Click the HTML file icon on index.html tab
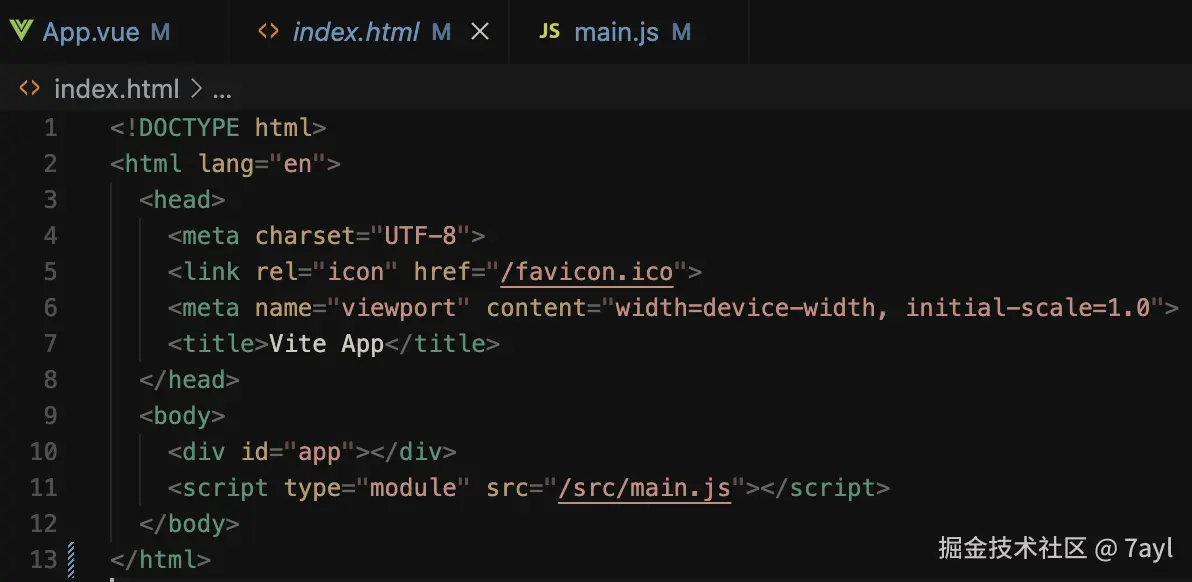This screenshot has width=1192, height=582. [268, 32]
